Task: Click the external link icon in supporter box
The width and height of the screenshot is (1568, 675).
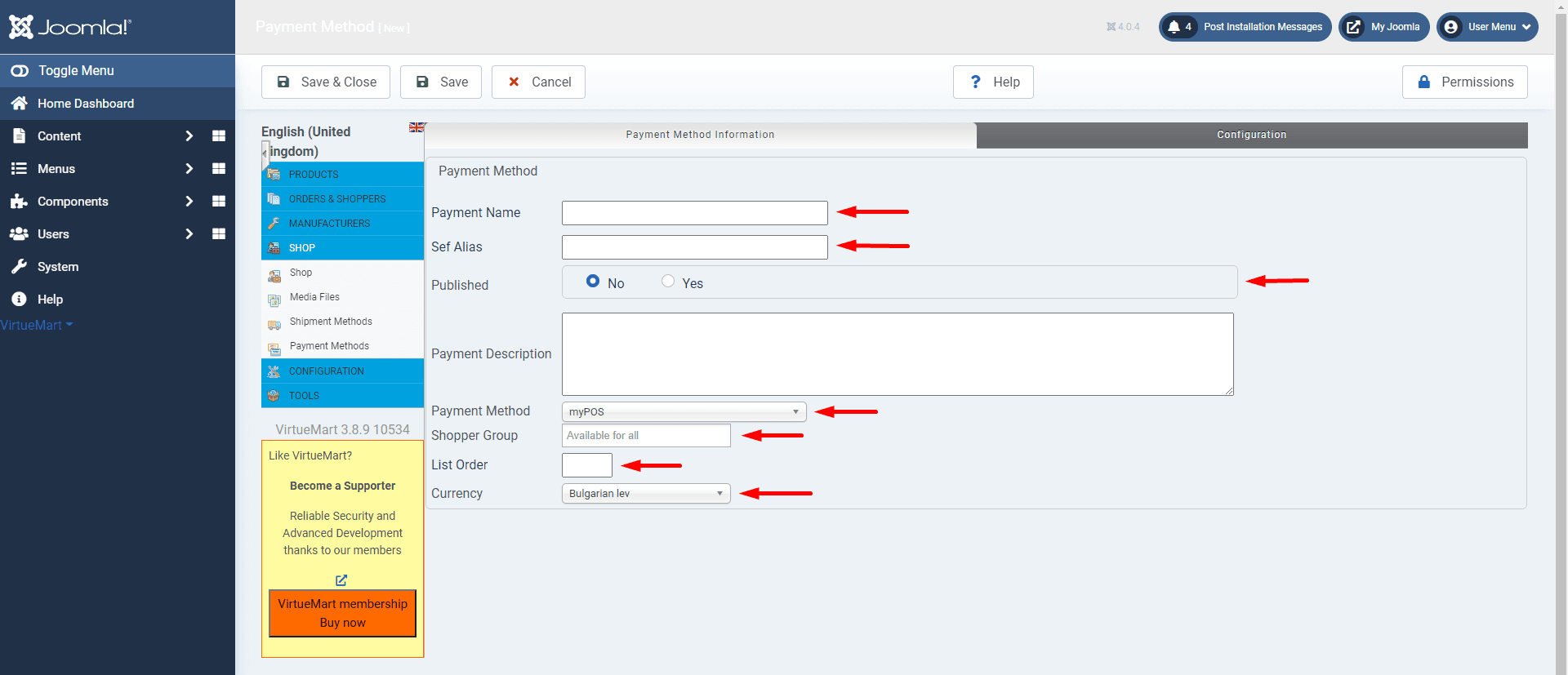Action: [x=341, y=580]
